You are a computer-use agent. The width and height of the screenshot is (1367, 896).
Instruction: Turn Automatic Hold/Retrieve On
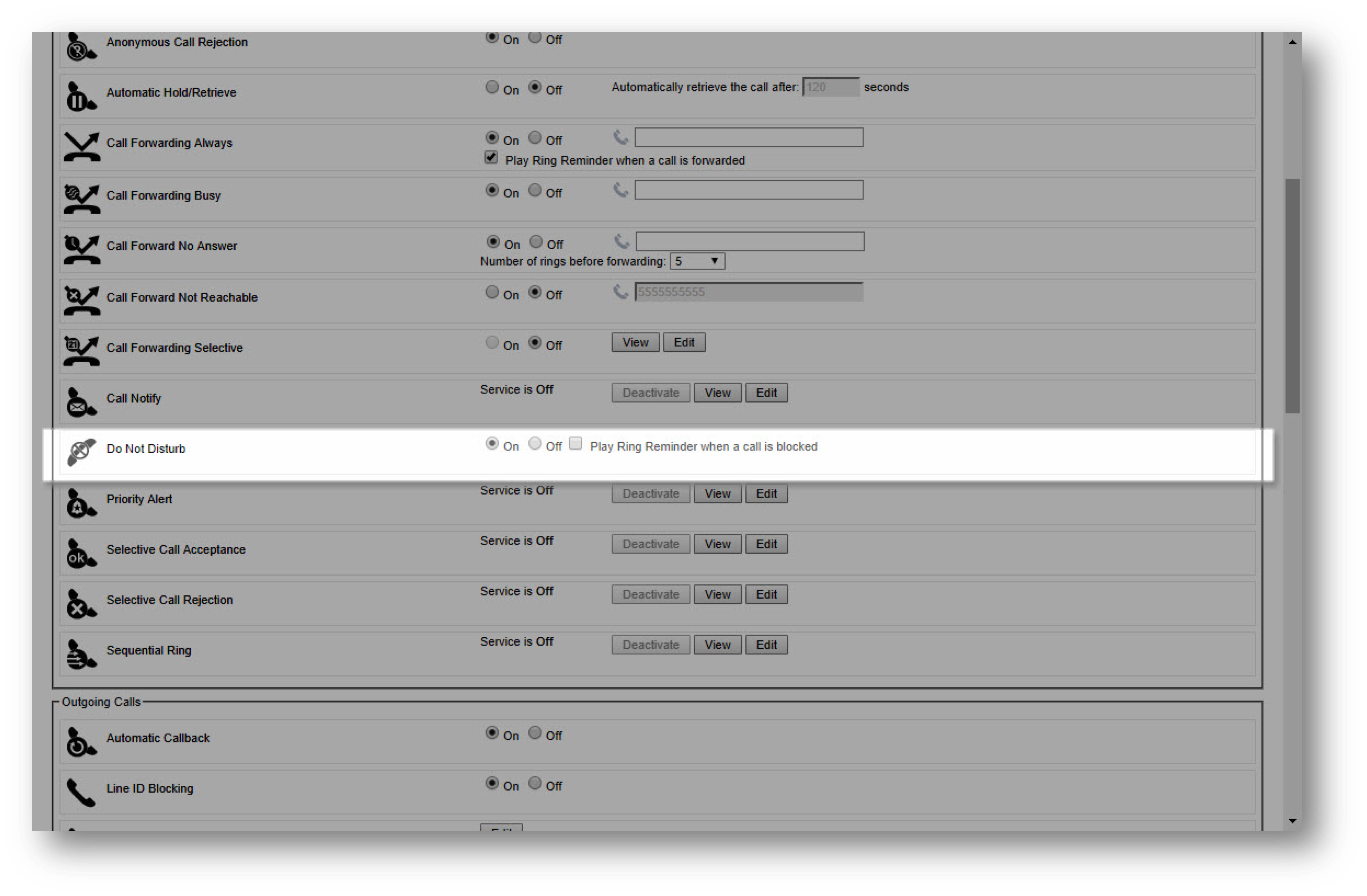click(x=492, y=87)
